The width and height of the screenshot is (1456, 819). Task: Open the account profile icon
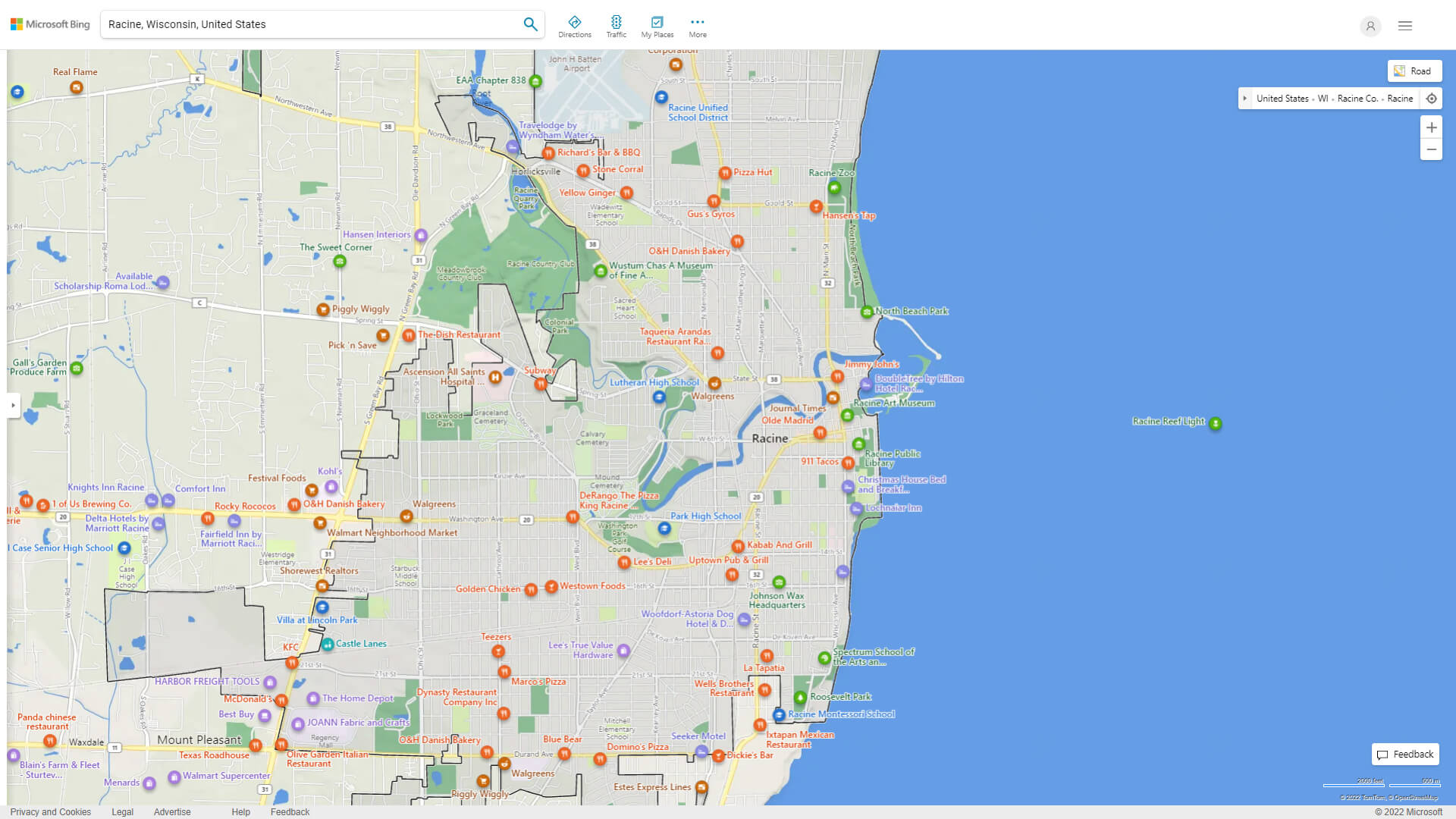pyautogui.click(x=1370, y=26)
